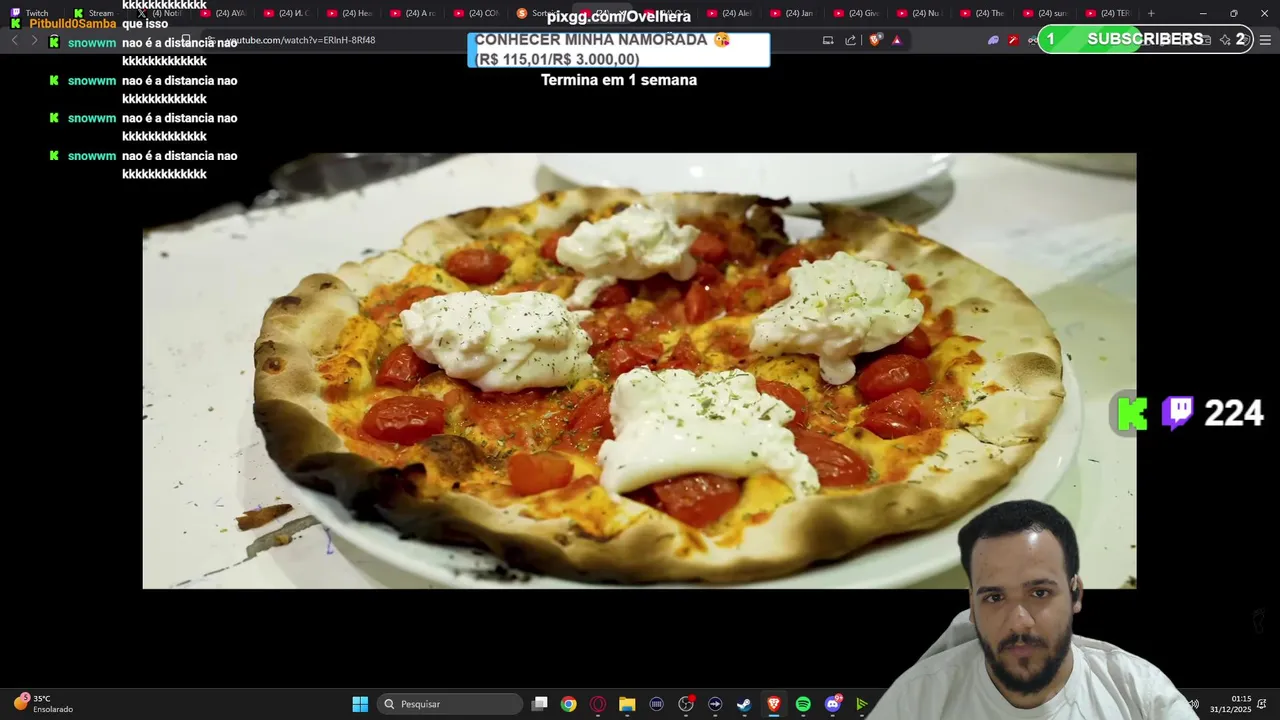Click the Brave Shields lion icon
The image size is (1280, 720).
[x=875, y=40]
